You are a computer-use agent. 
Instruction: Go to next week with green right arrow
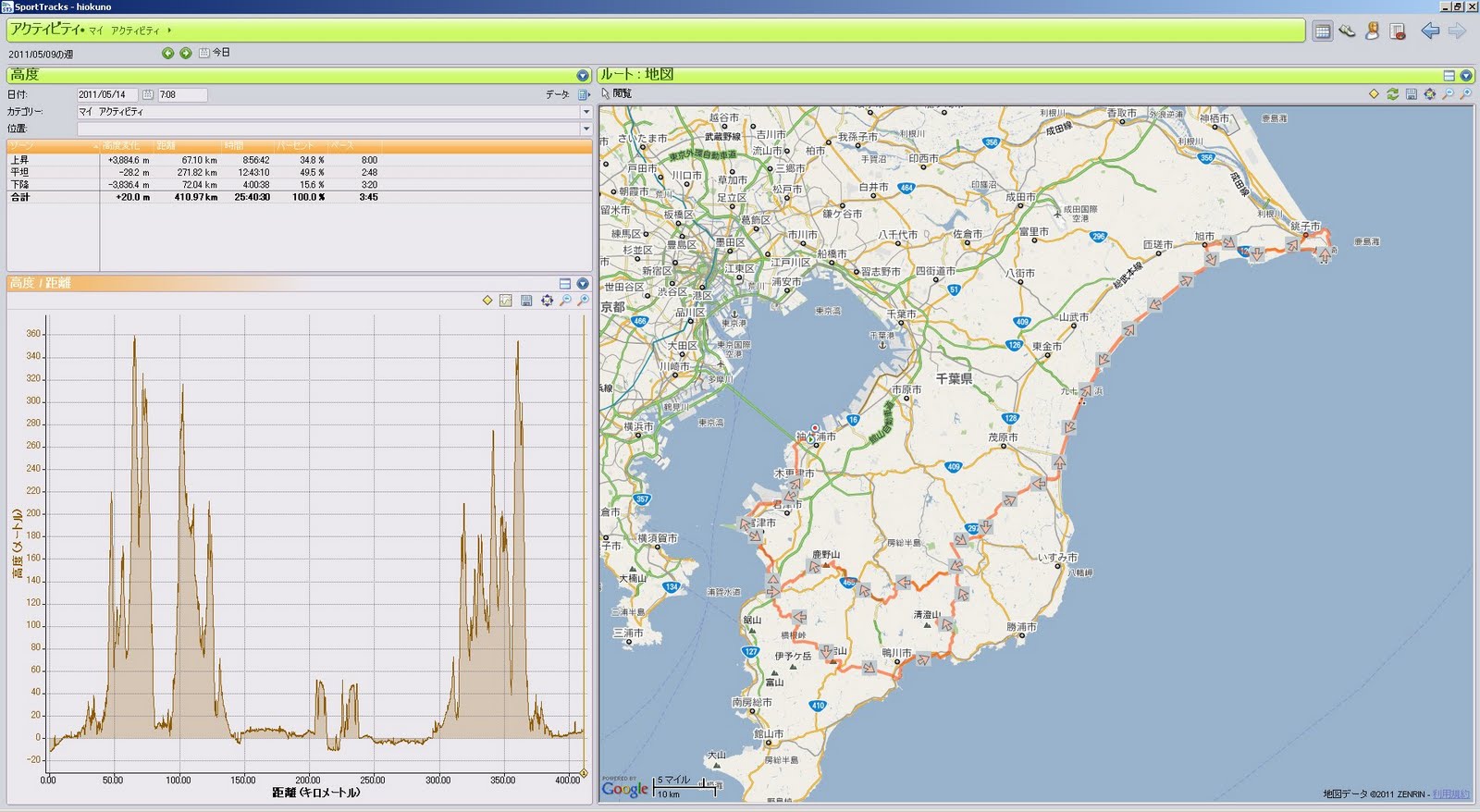(x=186, y=53)
